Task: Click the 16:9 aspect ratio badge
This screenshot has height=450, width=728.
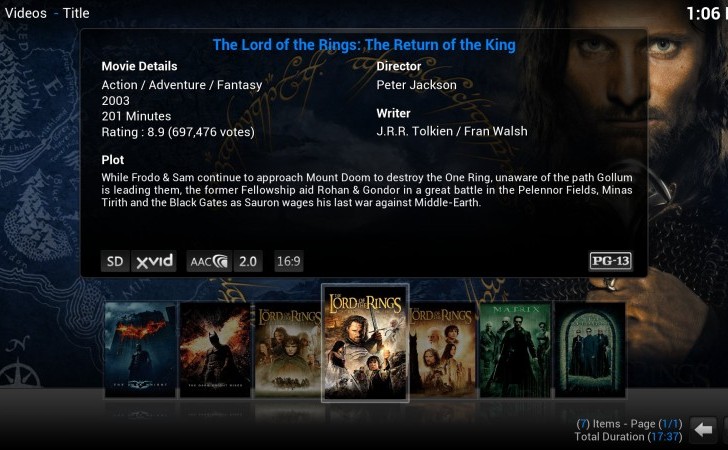Action: [288, 261]
